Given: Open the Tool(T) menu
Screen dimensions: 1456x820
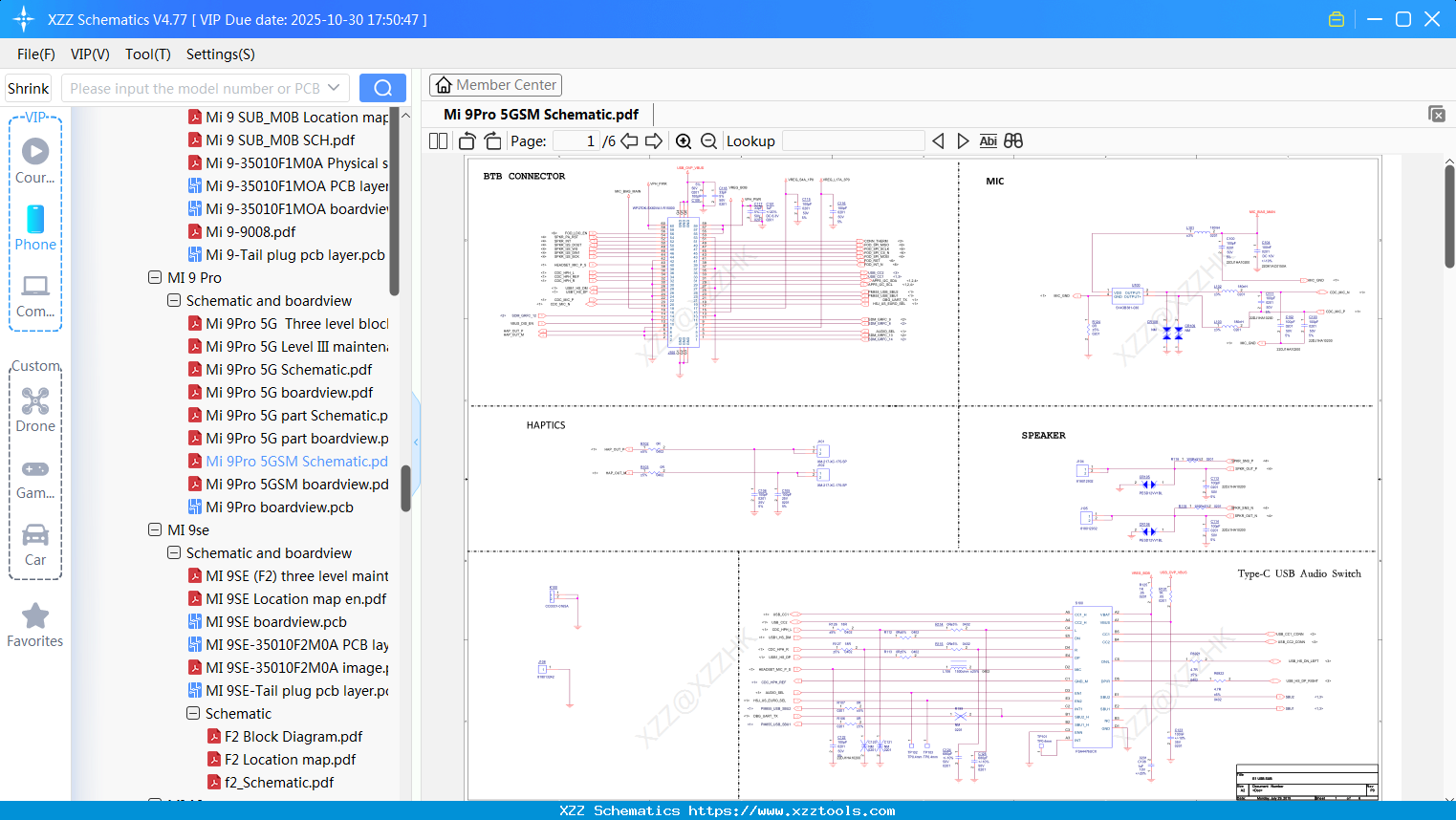Looking at the screenshot, I should pos(147,54).
